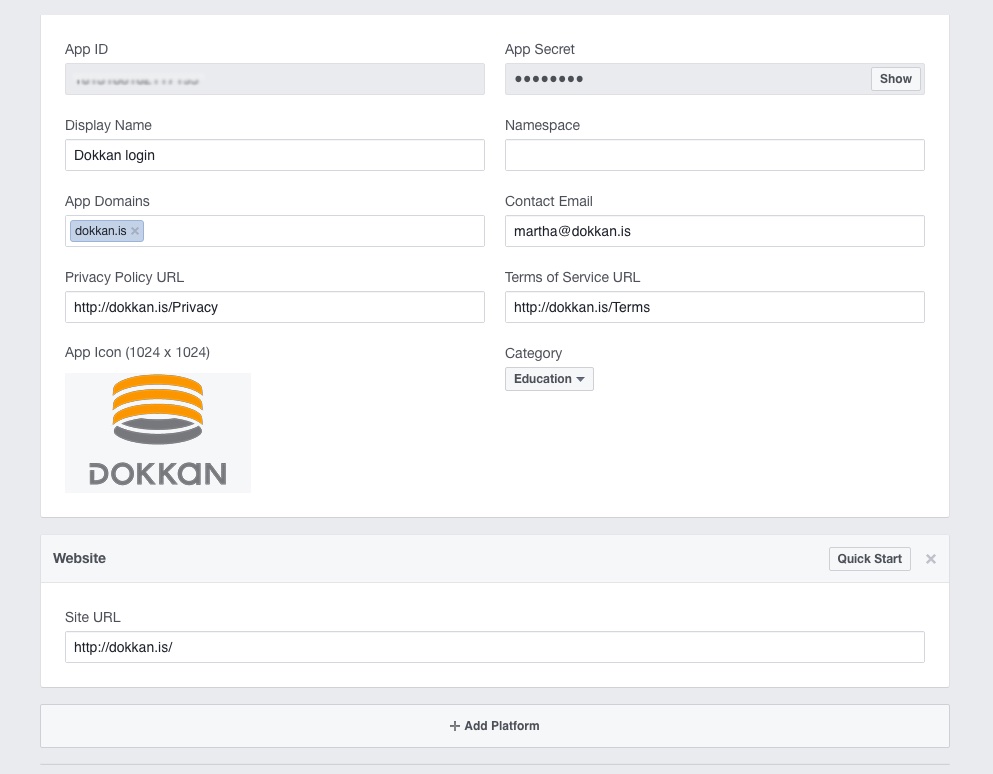The height and width of the screenshot is (774, 993).
Task: Click the Category label above dropdown
Action: pyautogui.click(x=533, y=353)
